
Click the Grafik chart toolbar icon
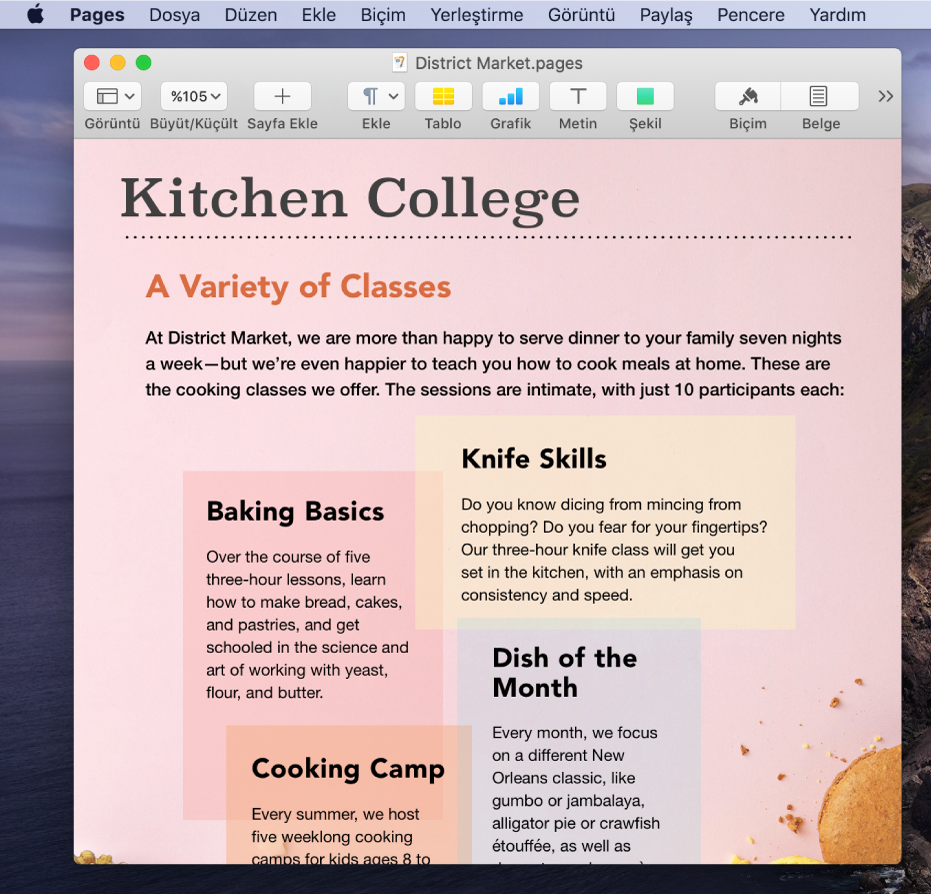(511, 96)
